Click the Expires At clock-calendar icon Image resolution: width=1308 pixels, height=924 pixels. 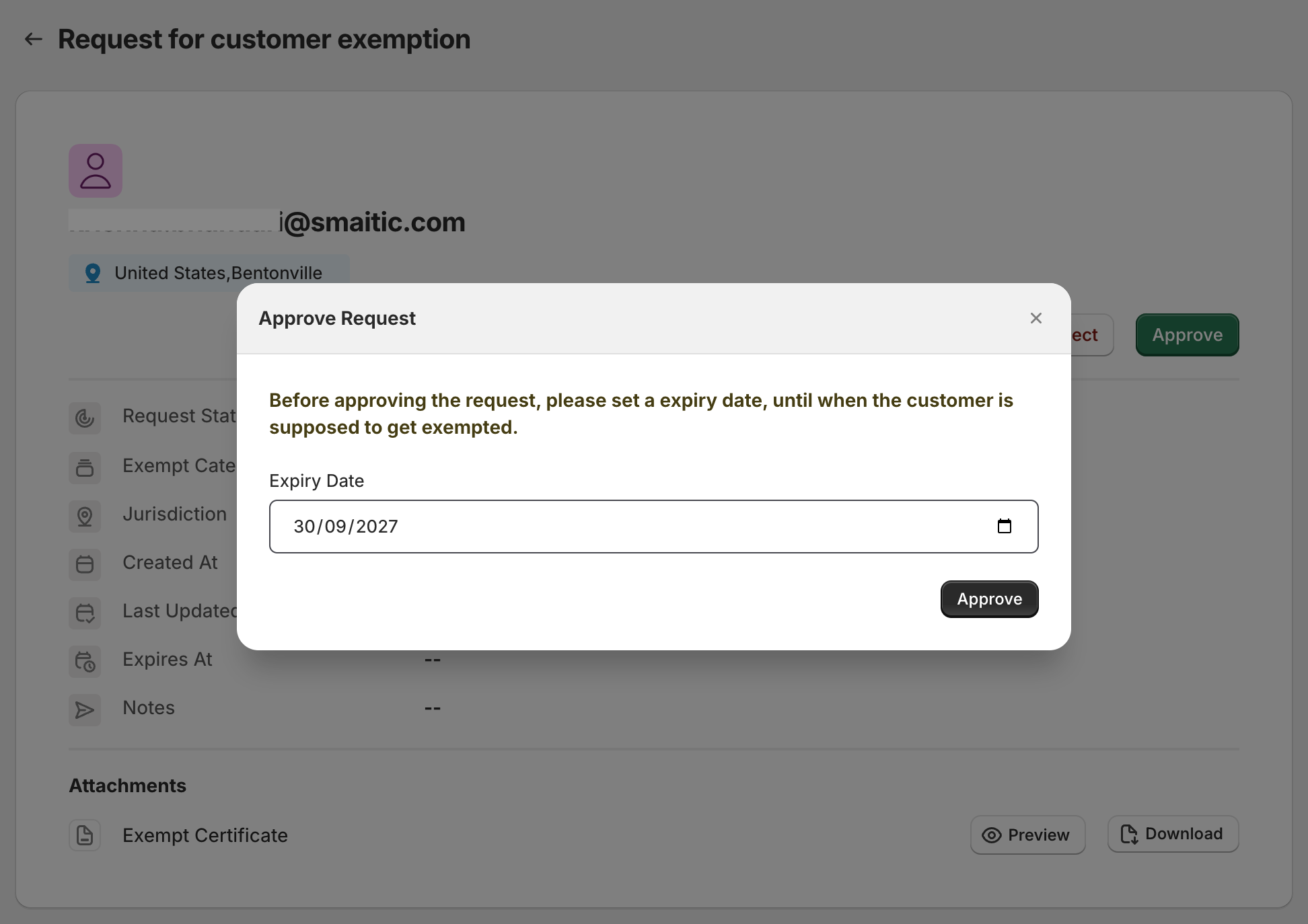click(85, 662)
